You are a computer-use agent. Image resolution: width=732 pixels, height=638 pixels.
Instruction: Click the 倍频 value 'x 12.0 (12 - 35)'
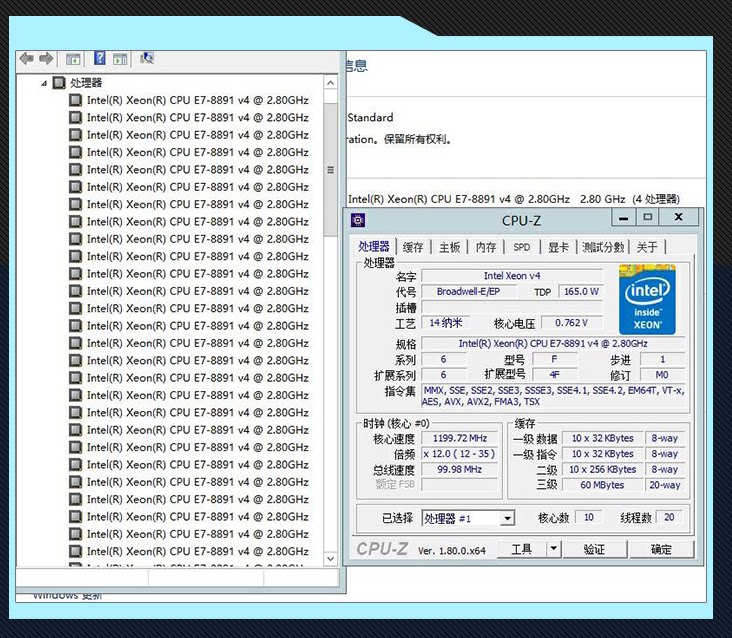[460, 454]
